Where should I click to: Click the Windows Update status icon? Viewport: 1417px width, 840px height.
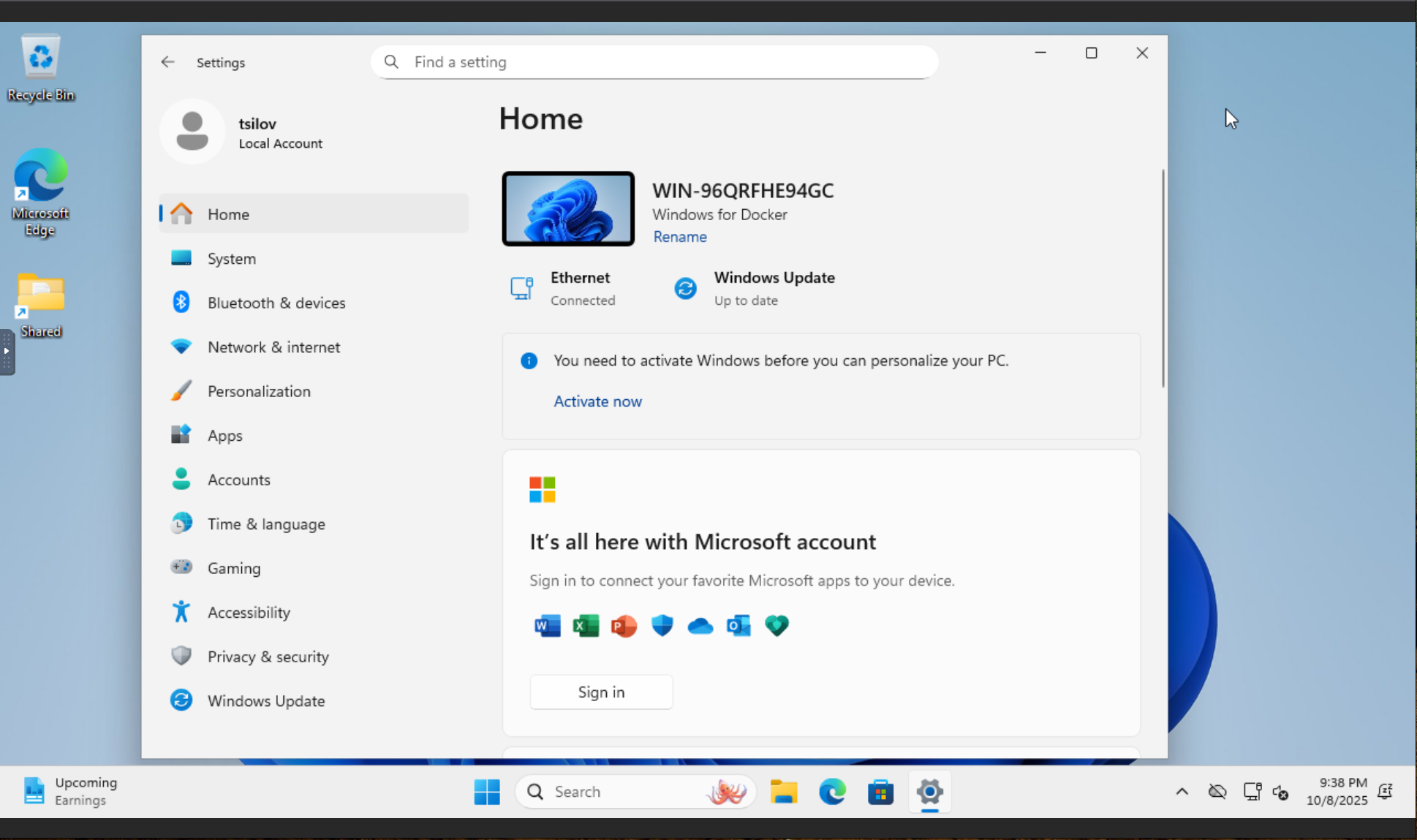pos(685,288)
